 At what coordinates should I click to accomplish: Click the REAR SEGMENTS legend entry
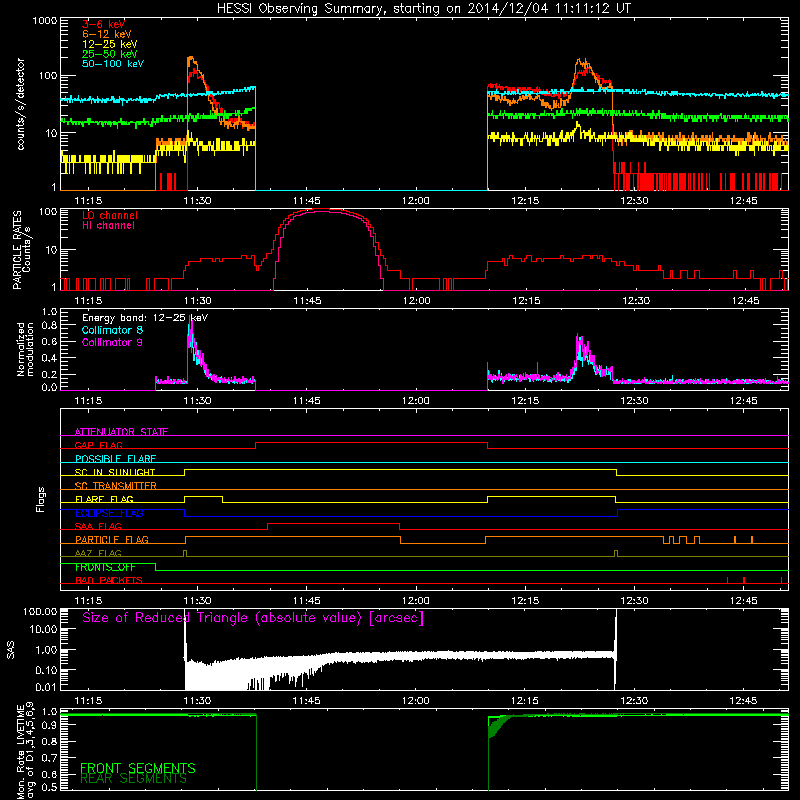[x=134, y=779]
